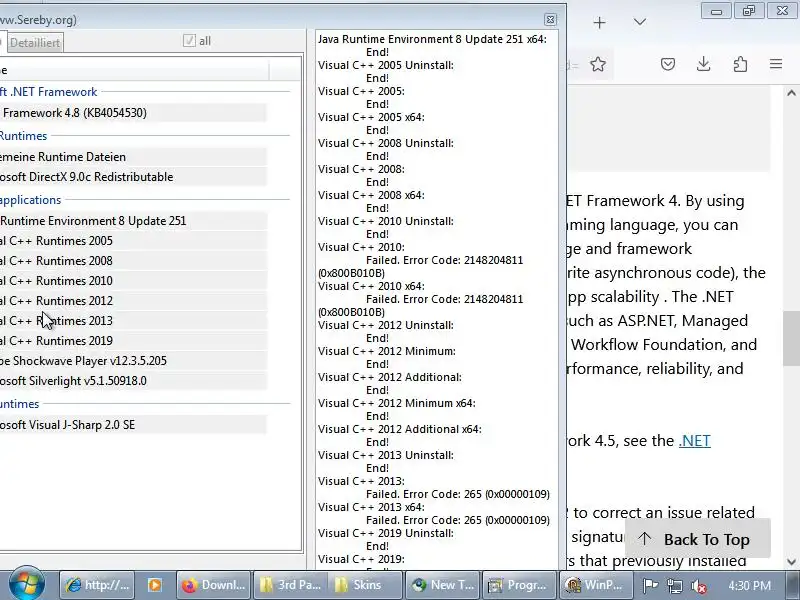Click the browser vertical scrollbar thumb

791,339
